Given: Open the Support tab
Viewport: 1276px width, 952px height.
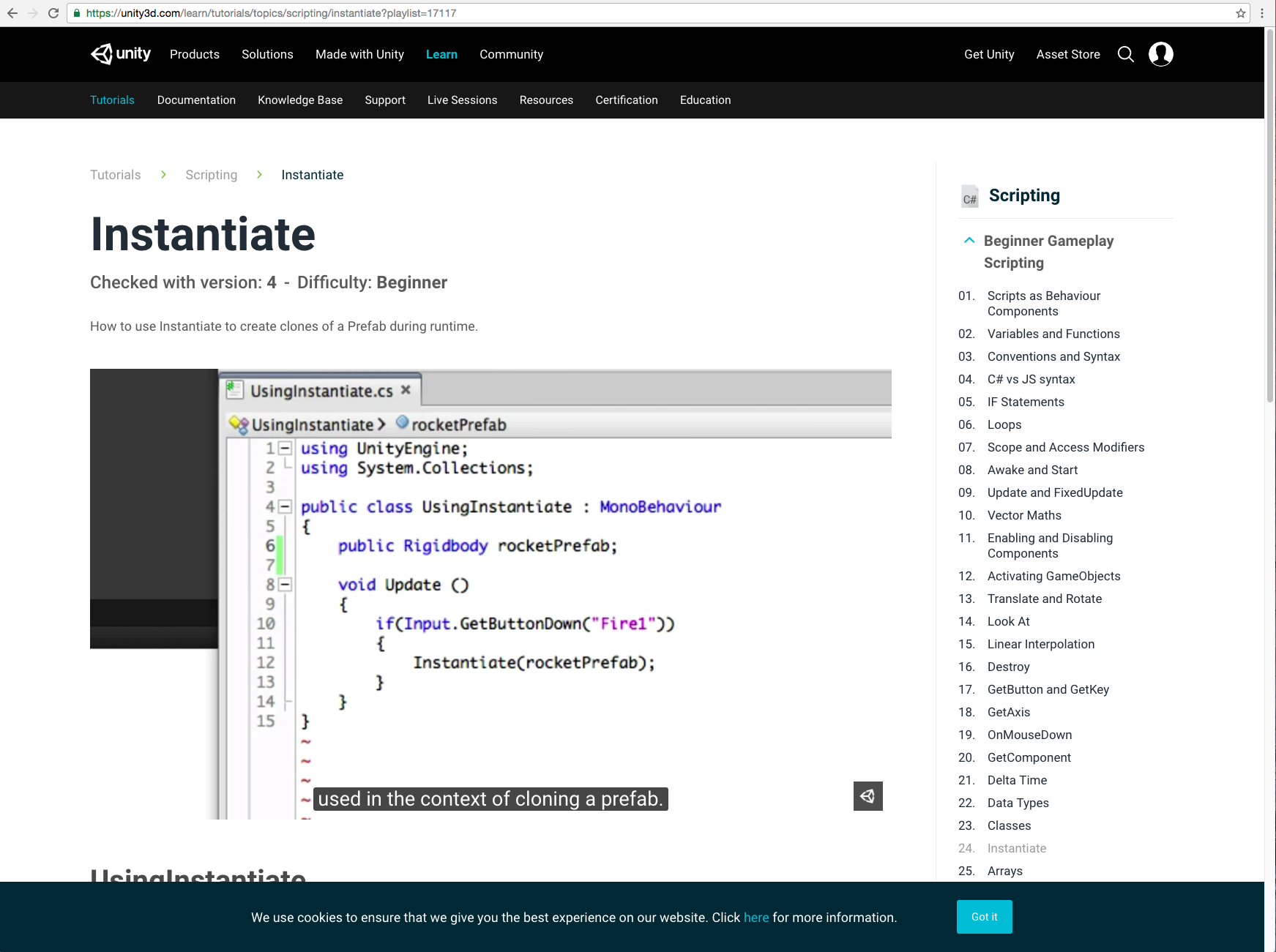Looking at the screenshot, I should [385, 100].
